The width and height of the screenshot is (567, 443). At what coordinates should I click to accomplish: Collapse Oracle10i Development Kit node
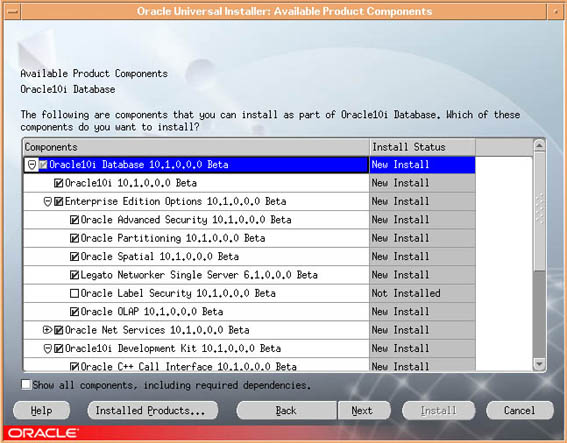tap(47, 349)
